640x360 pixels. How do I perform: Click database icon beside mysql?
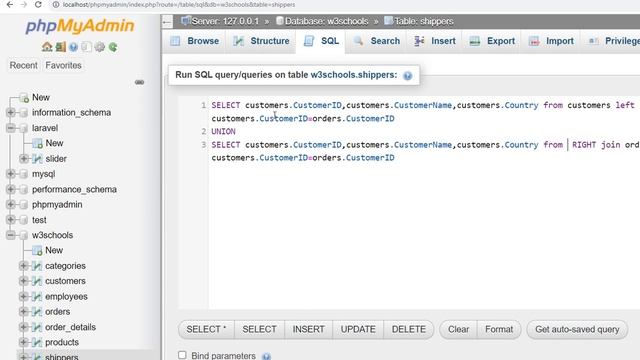[24, 174]
